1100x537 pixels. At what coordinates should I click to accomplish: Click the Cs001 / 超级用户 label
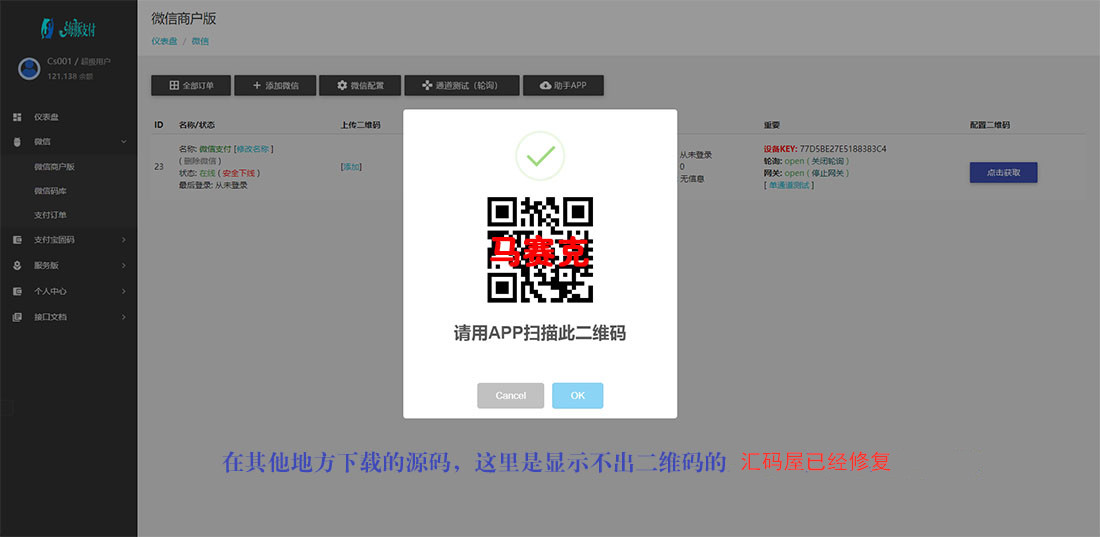pyautogui.click(x=79, y=62)
